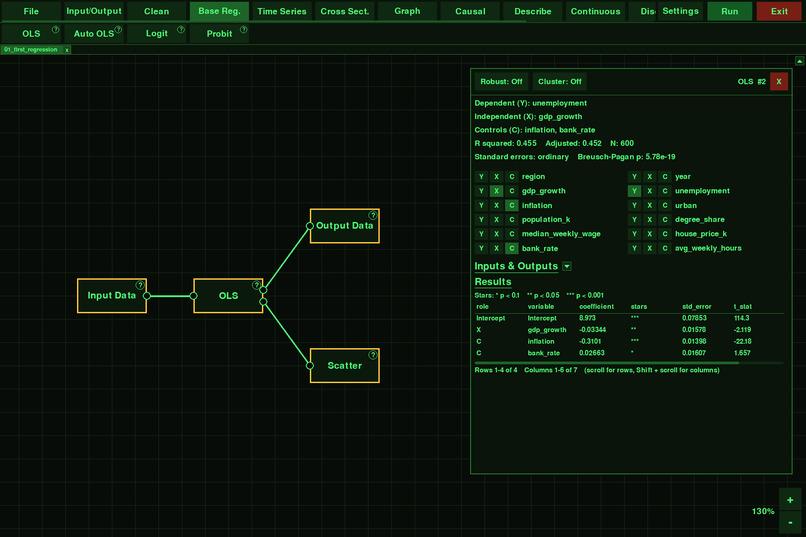Screen dimensions: 806x537
Task: Select the Scatter node
Action: (x=344, y=366)
